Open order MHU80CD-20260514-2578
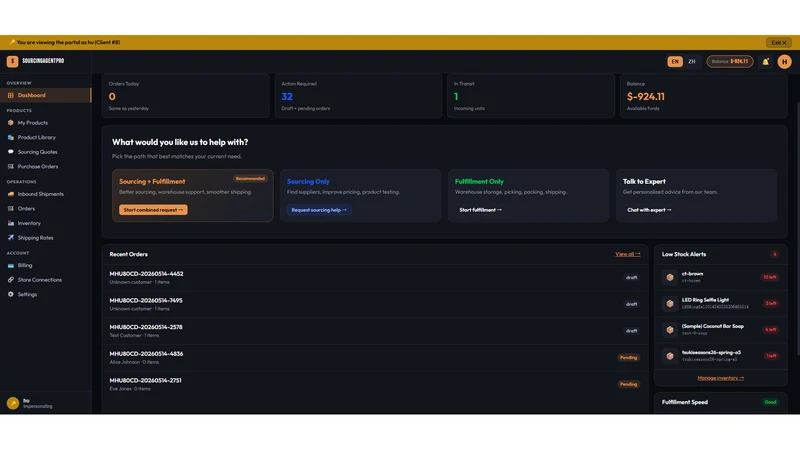Screen dimensions: 800x450 [x=374, y=331]
